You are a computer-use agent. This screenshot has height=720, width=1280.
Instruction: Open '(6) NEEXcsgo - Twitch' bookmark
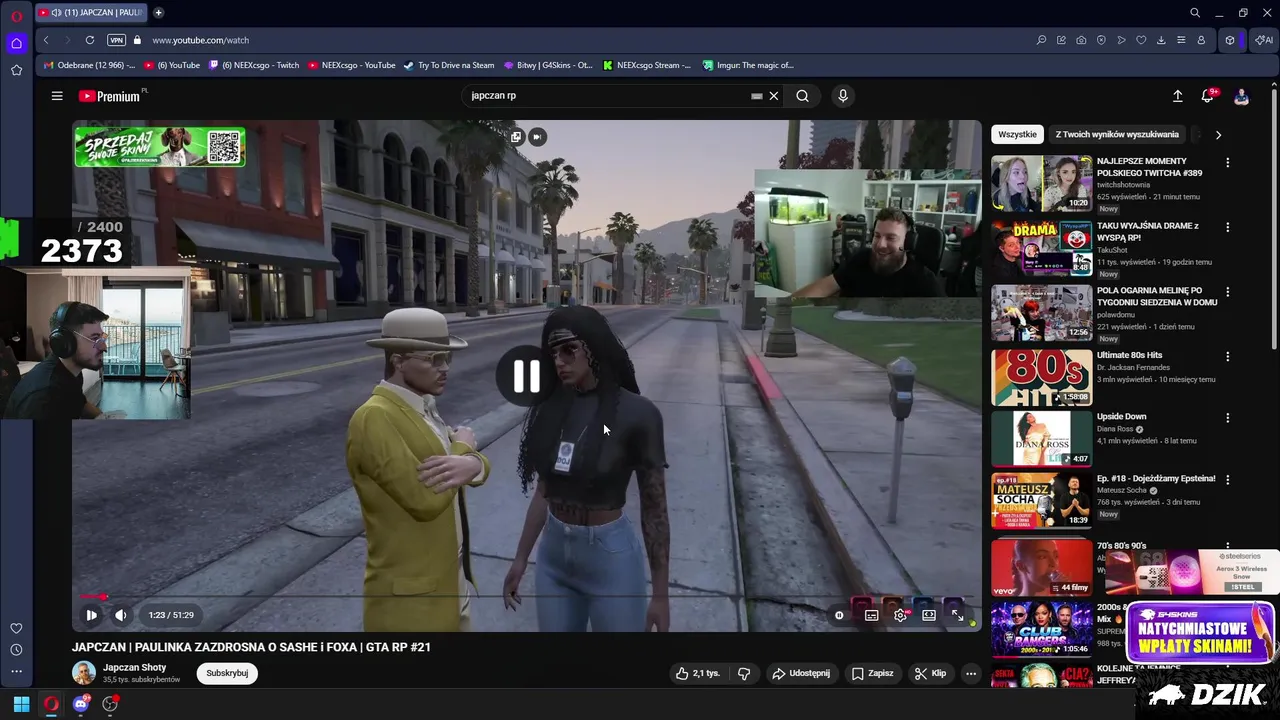[x=254, y=65]
